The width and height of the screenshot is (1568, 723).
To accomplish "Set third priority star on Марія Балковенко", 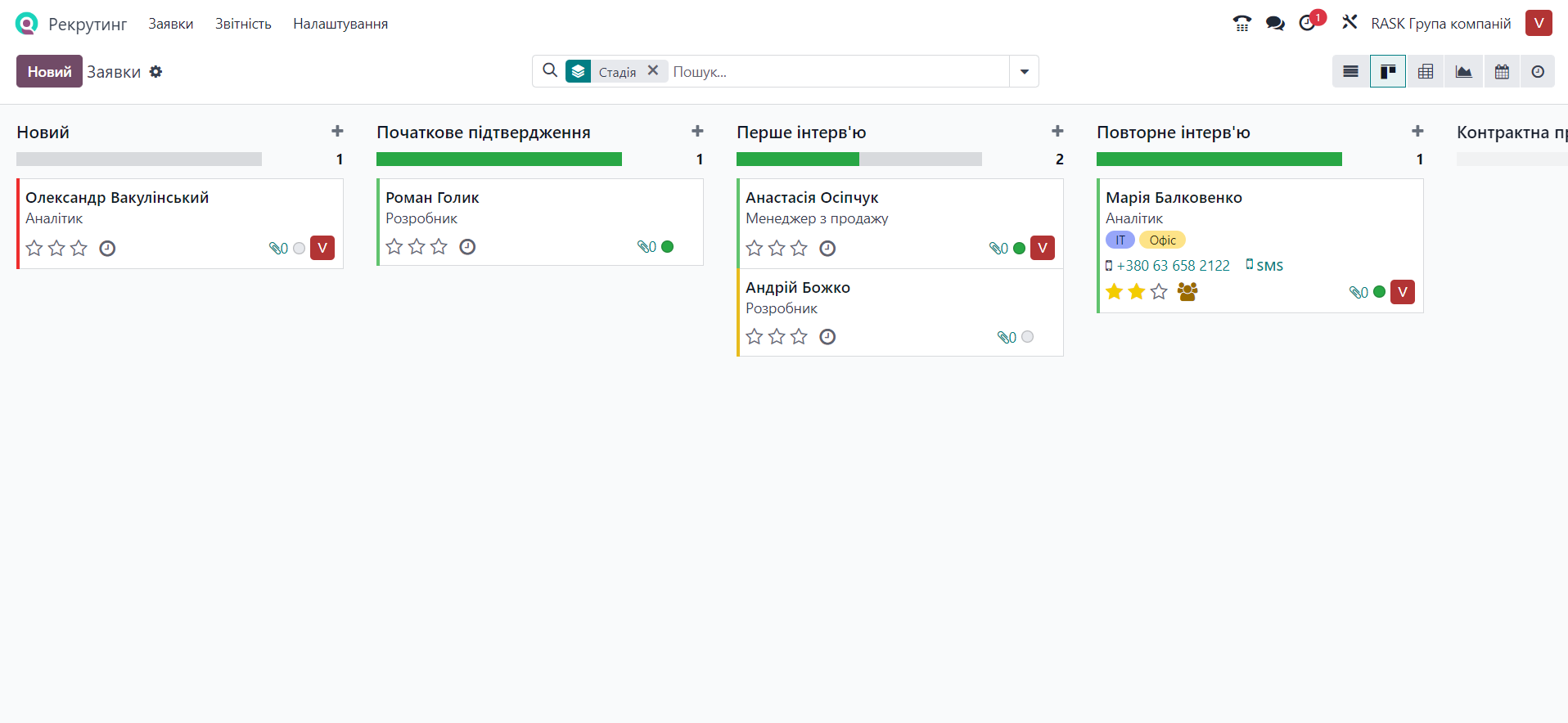I will pyautogui.click(x=1159, y=292).
